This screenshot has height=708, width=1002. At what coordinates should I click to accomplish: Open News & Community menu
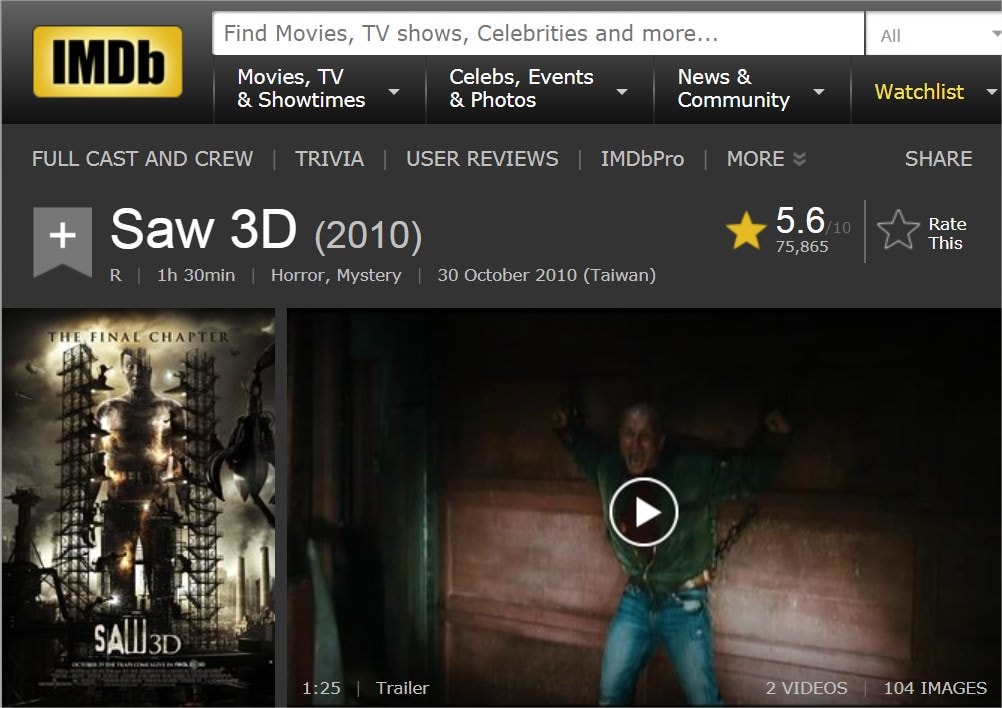750,89
